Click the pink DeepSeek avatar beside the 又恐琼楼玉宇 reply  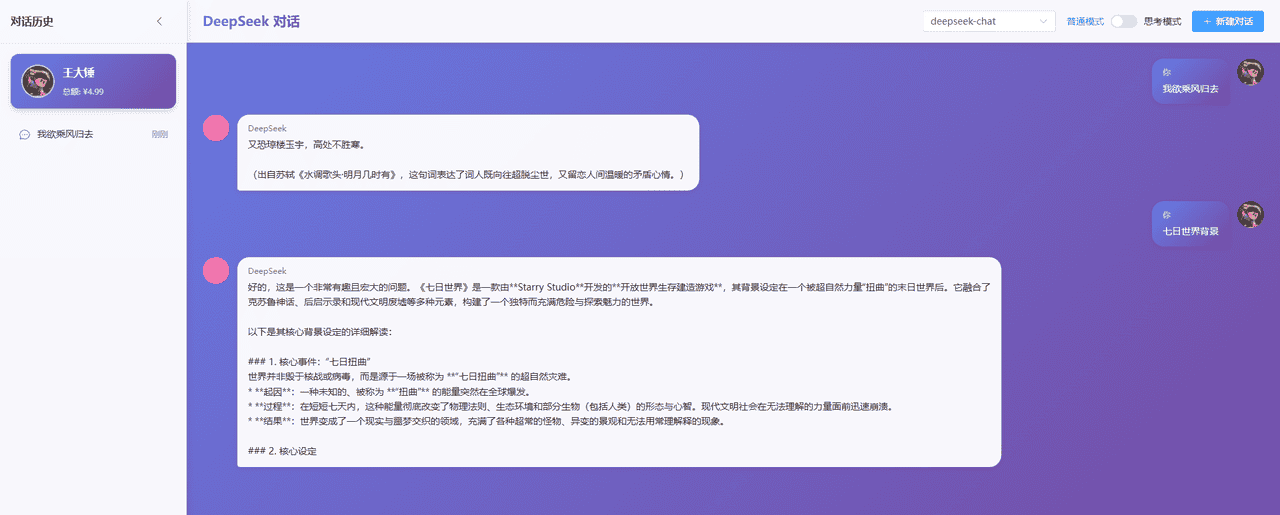tap(215, 128)
